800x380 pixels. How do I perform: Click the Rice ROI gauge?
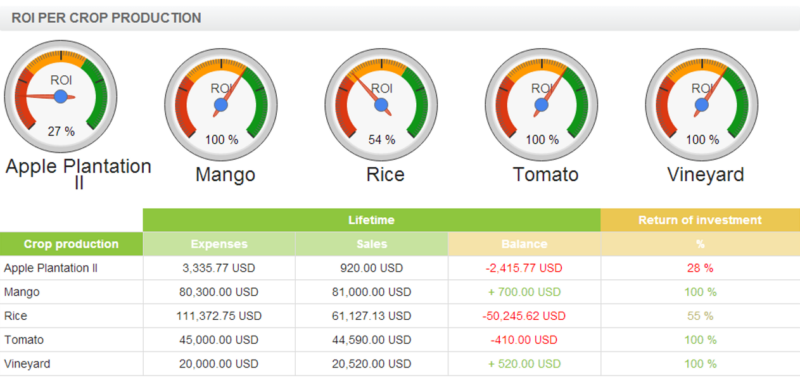pyautogui.click(x=381, y=105)
